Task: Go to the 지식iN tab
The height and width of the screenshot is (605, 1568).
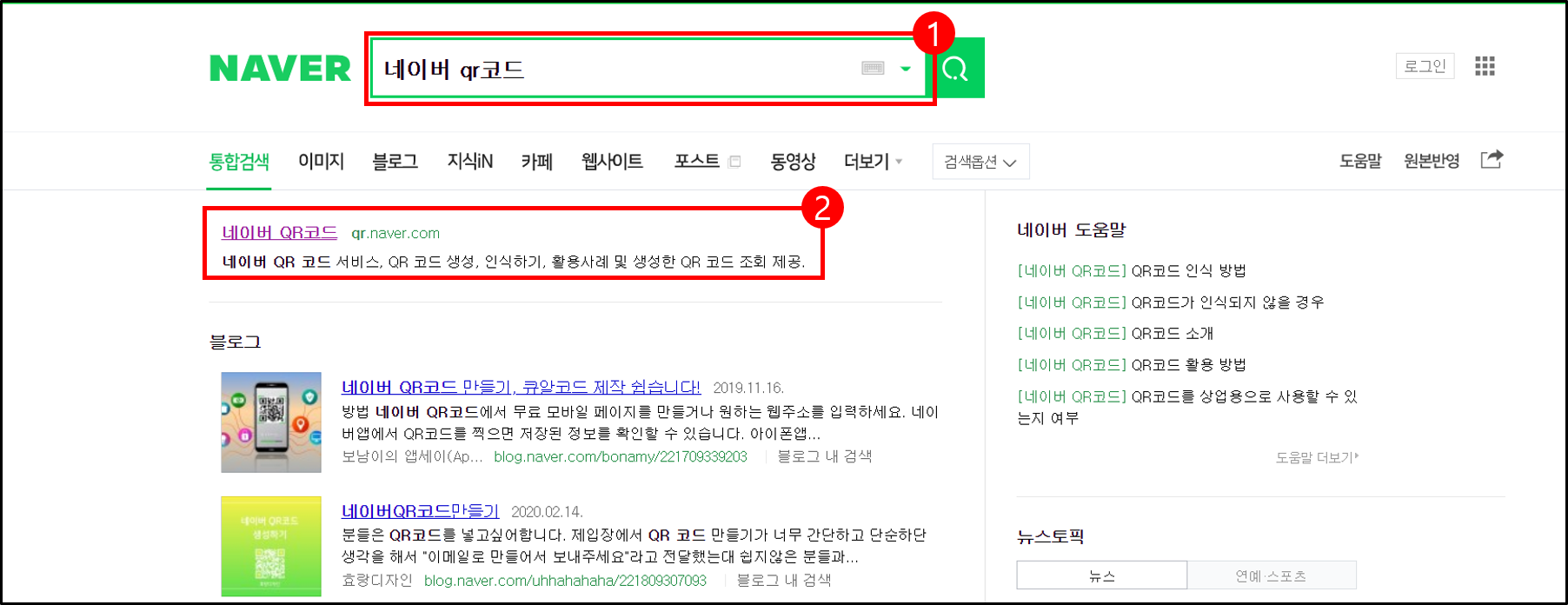Action: click(x=470, y=162)
